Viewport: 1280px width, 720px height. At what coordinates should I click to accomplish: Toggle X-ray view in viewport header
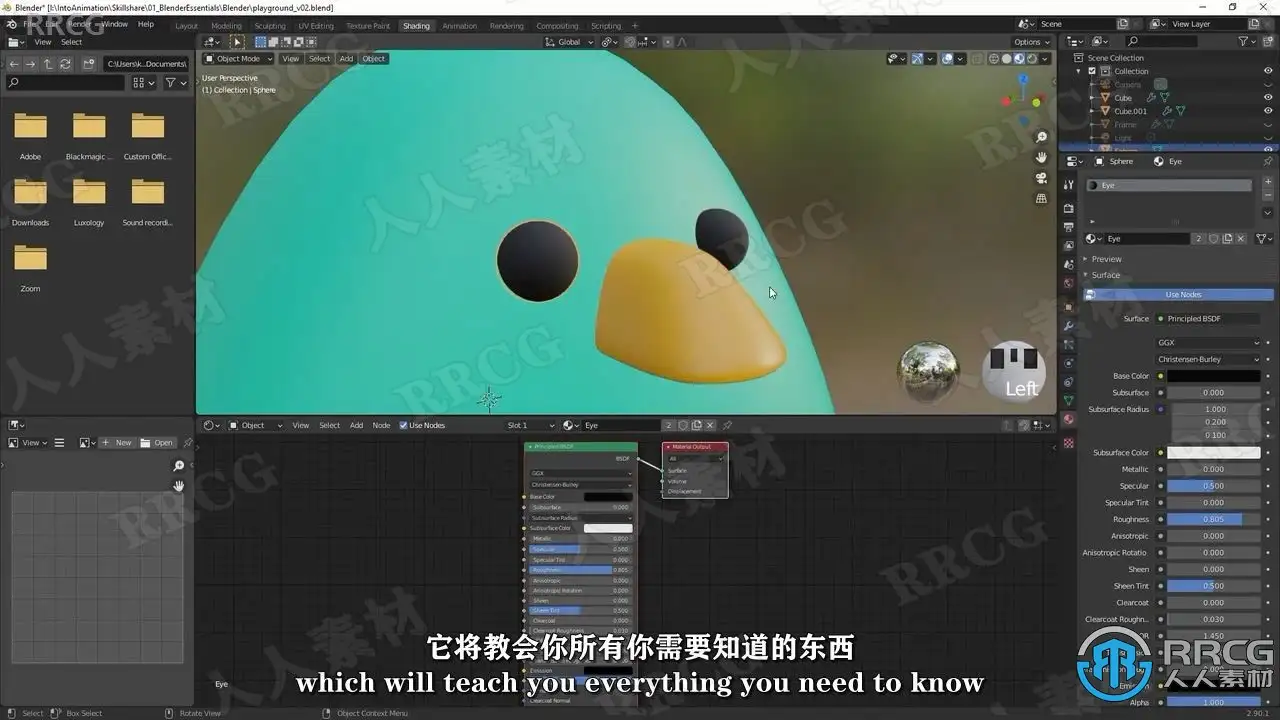tap(978, 58)
